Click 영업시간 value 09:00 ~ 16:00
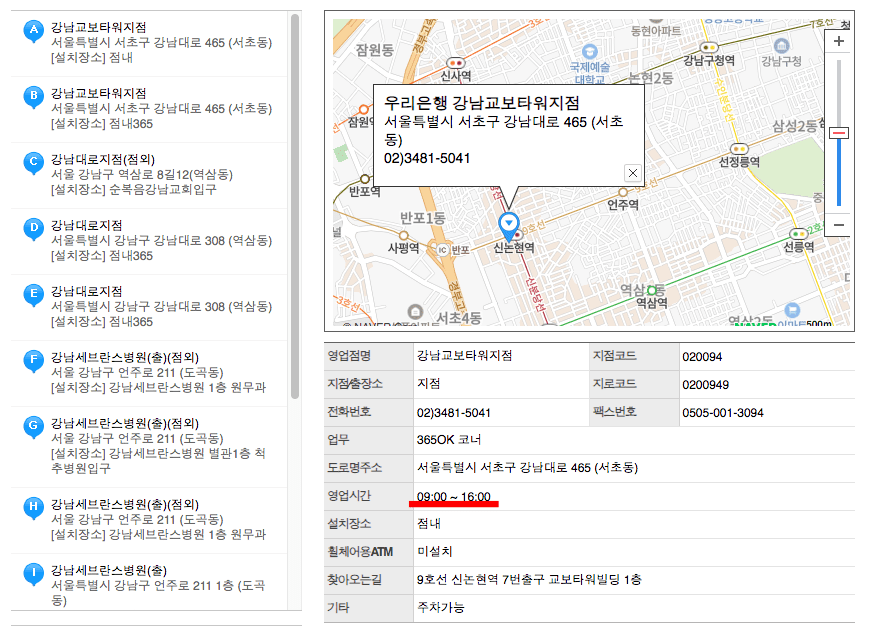894x632 pixels. [x=454, y=496]
